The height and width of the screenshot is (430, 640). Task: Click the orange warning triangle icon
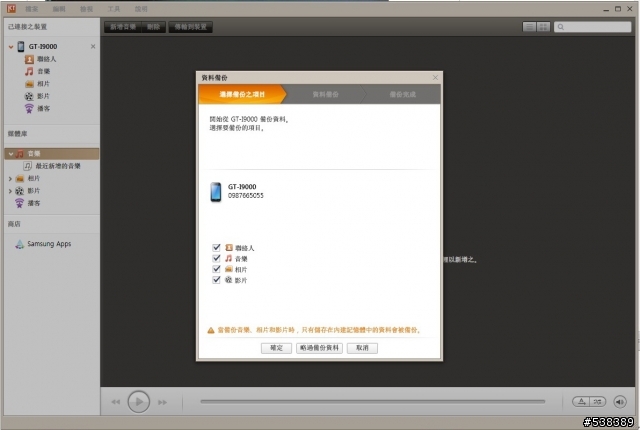pos(211,330)
